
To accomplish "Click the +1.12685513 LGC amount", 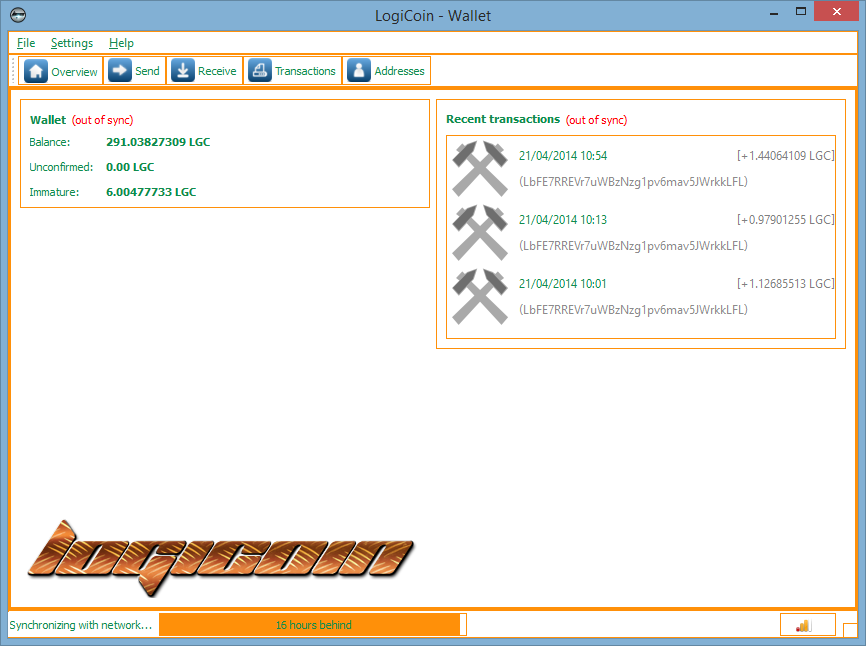I will 785,284.
